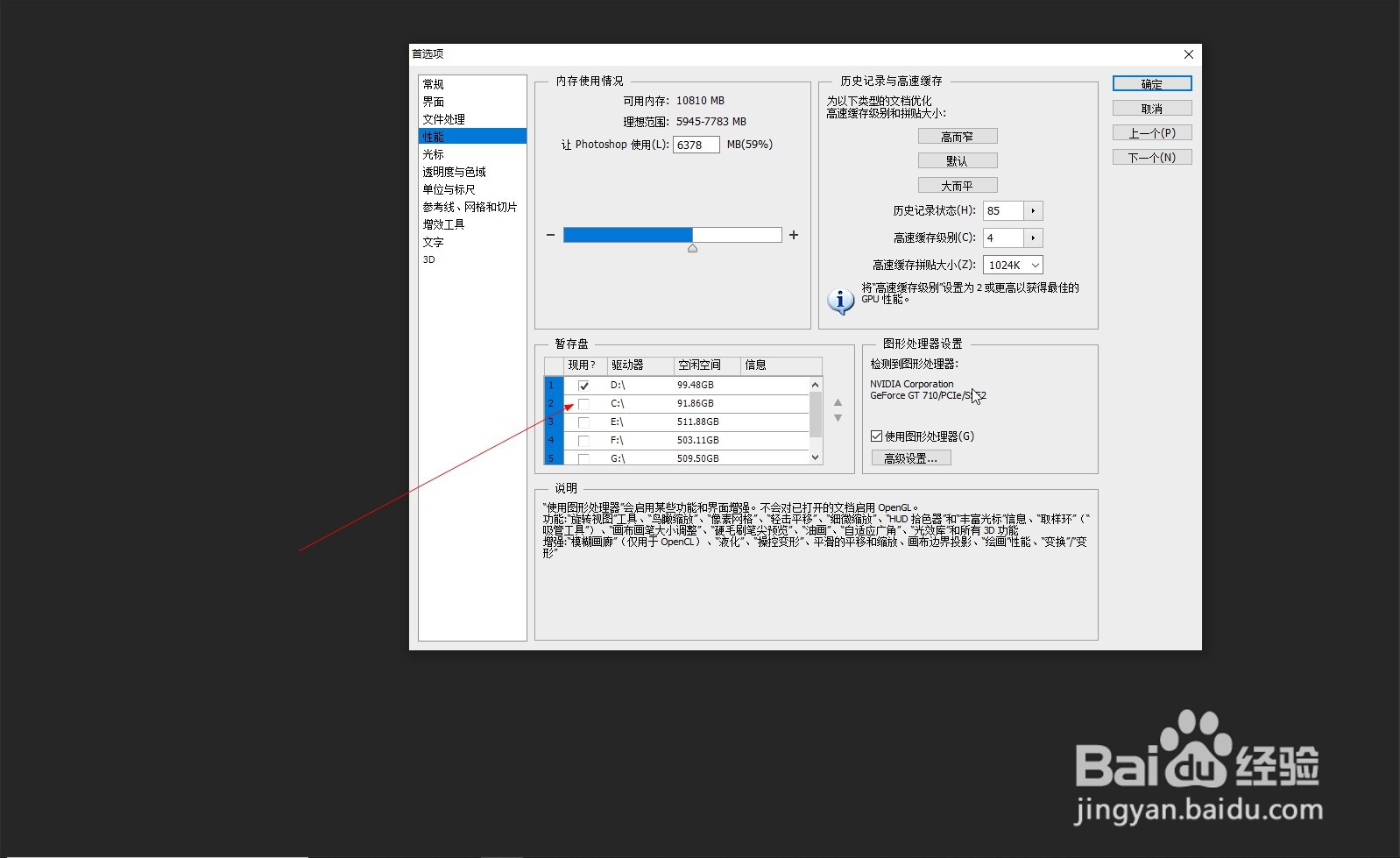Click the C:\ drive name cell
The image size is (1400, 858).
pyautogui.click(x=618, y=403)
